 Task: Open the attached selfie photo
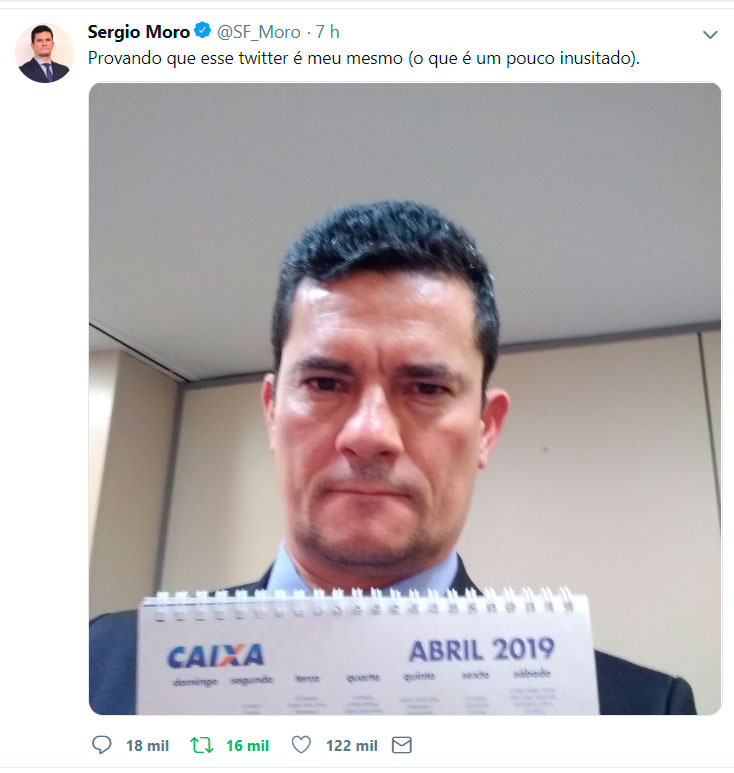[405, 398]
